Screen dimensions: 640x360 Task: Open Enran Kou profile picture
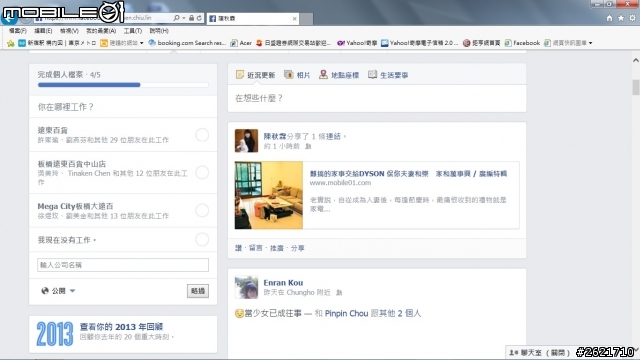[246, 287]
